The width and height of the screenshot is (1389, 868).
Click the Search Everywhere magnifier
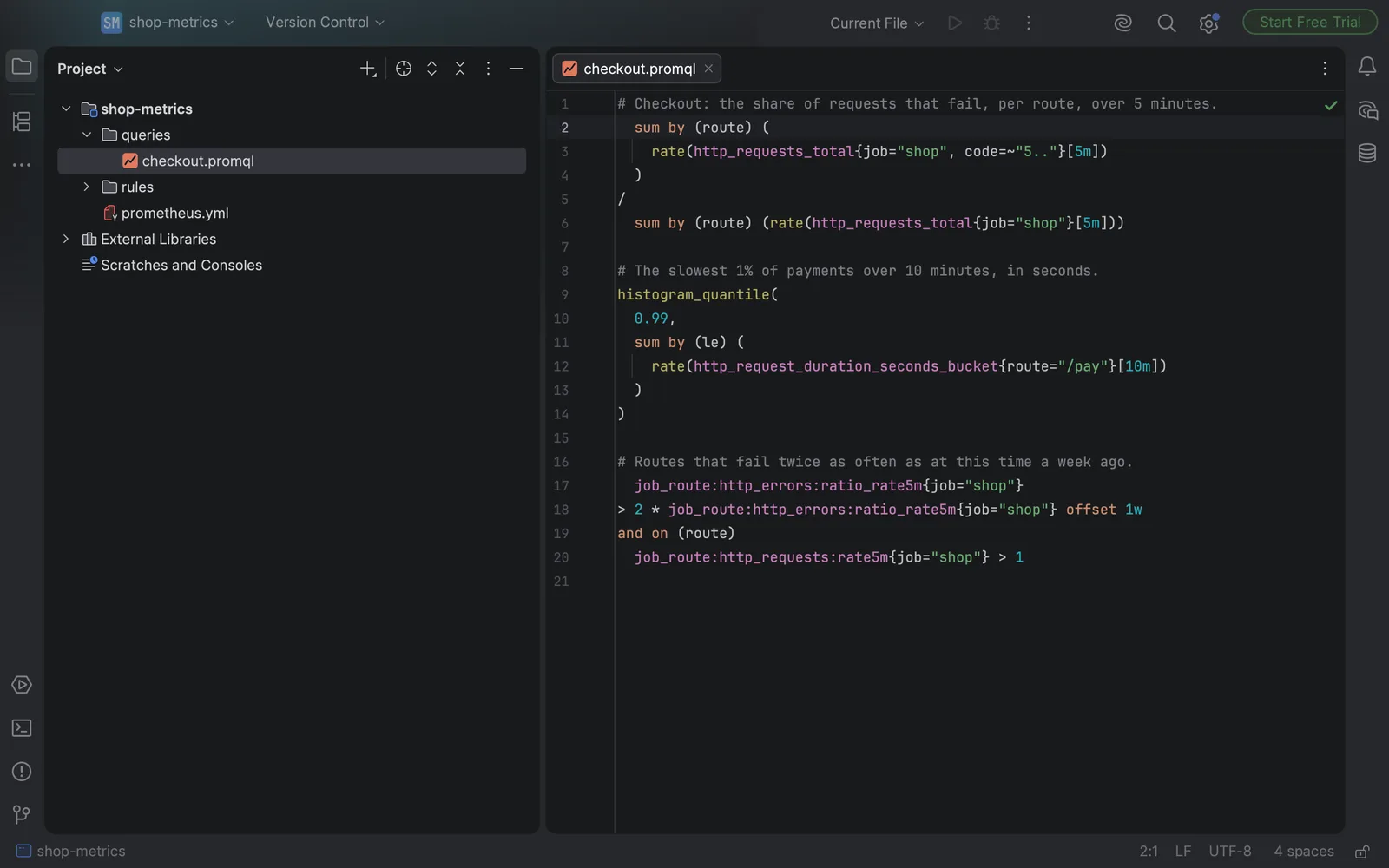(1167, 23)
